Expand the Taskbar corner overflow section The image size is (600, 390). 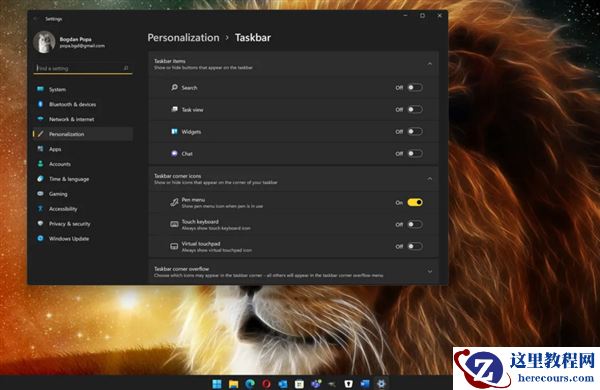[293, 271]
